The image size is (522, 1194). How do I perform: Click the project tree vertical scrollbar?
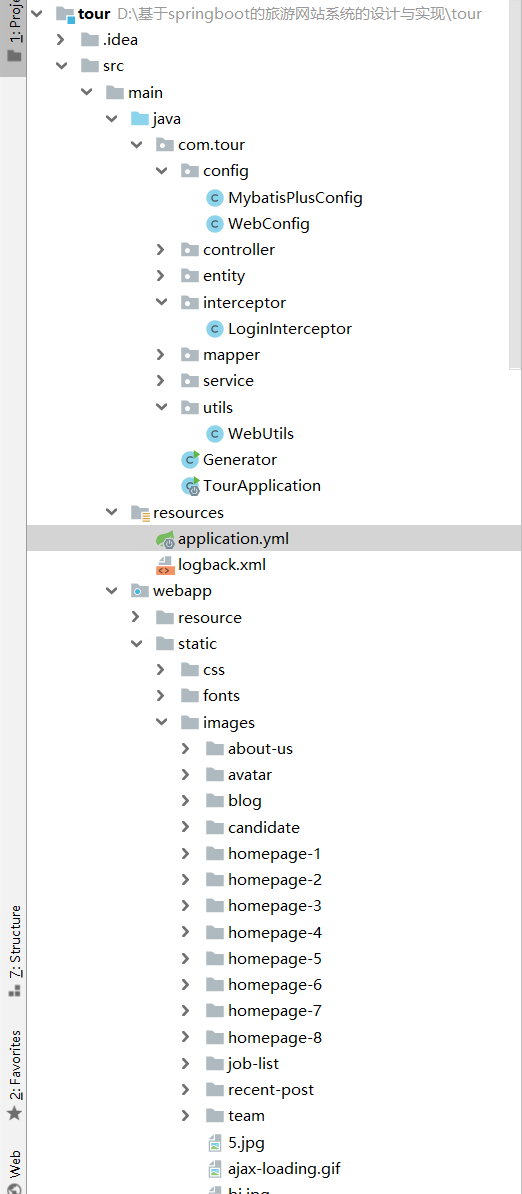[x=516, y=183]
